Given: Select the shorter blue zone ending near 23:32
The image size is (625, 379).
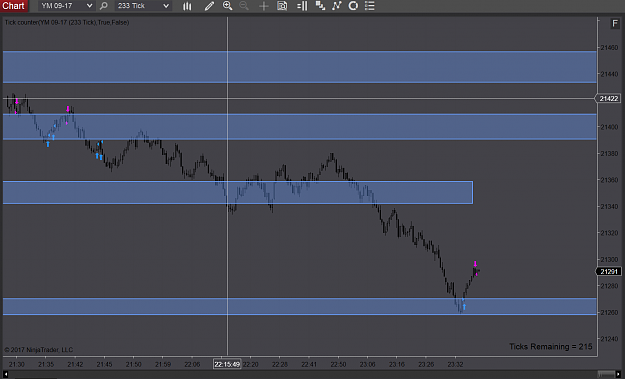Looking at the screenshot, I should tap(238, 192).
